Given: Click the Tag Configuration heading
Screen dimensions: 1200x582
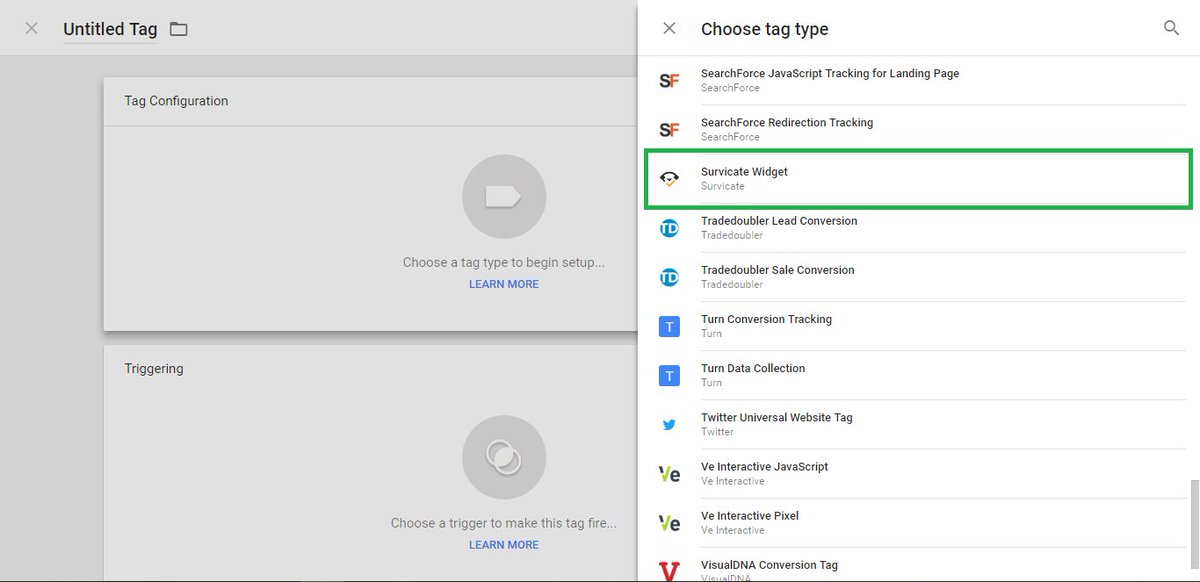Looking at the screenshot, I should click(176, 101).
